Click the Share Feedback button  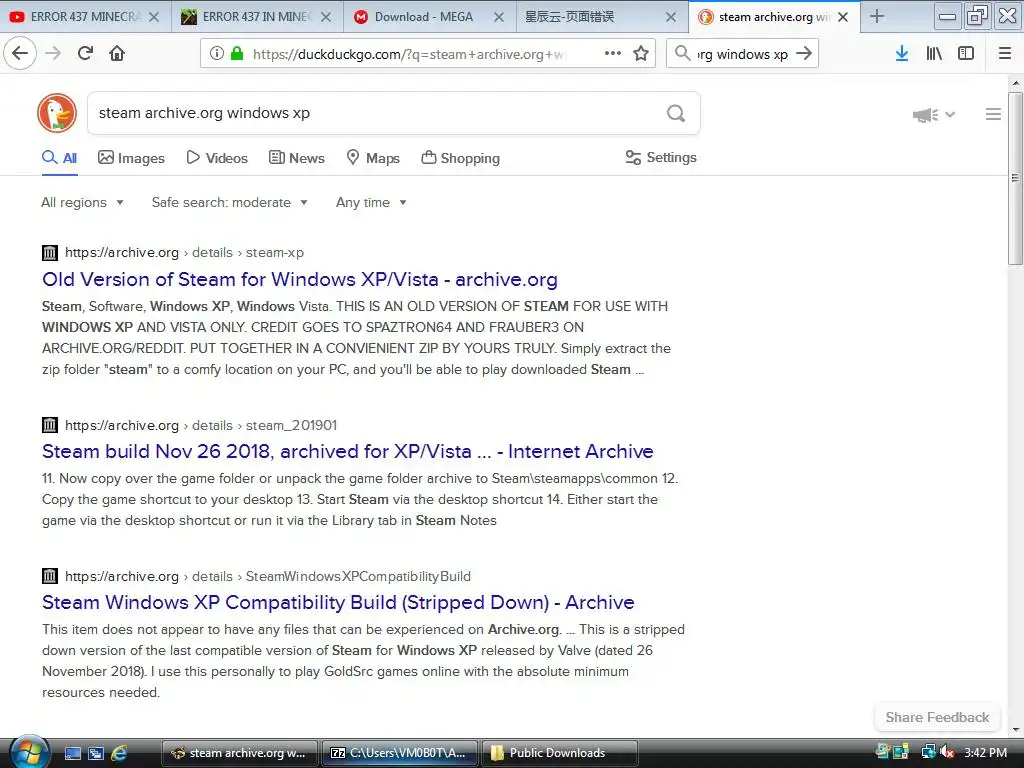[x=937, y=717]
